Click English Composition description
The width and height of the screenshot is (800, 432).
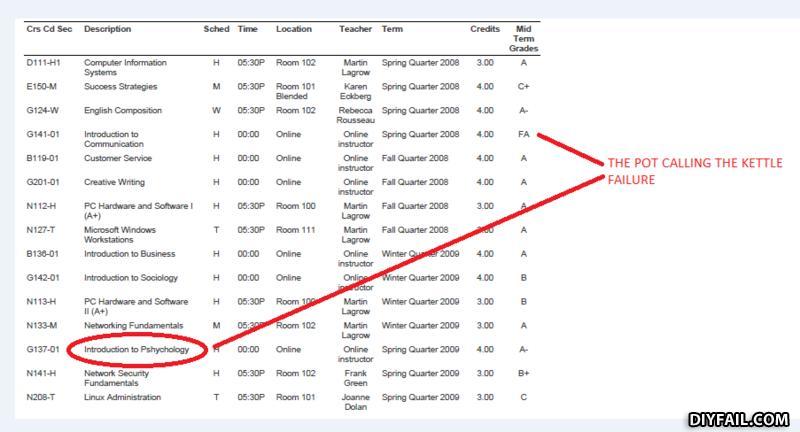(x=123, y=111)
